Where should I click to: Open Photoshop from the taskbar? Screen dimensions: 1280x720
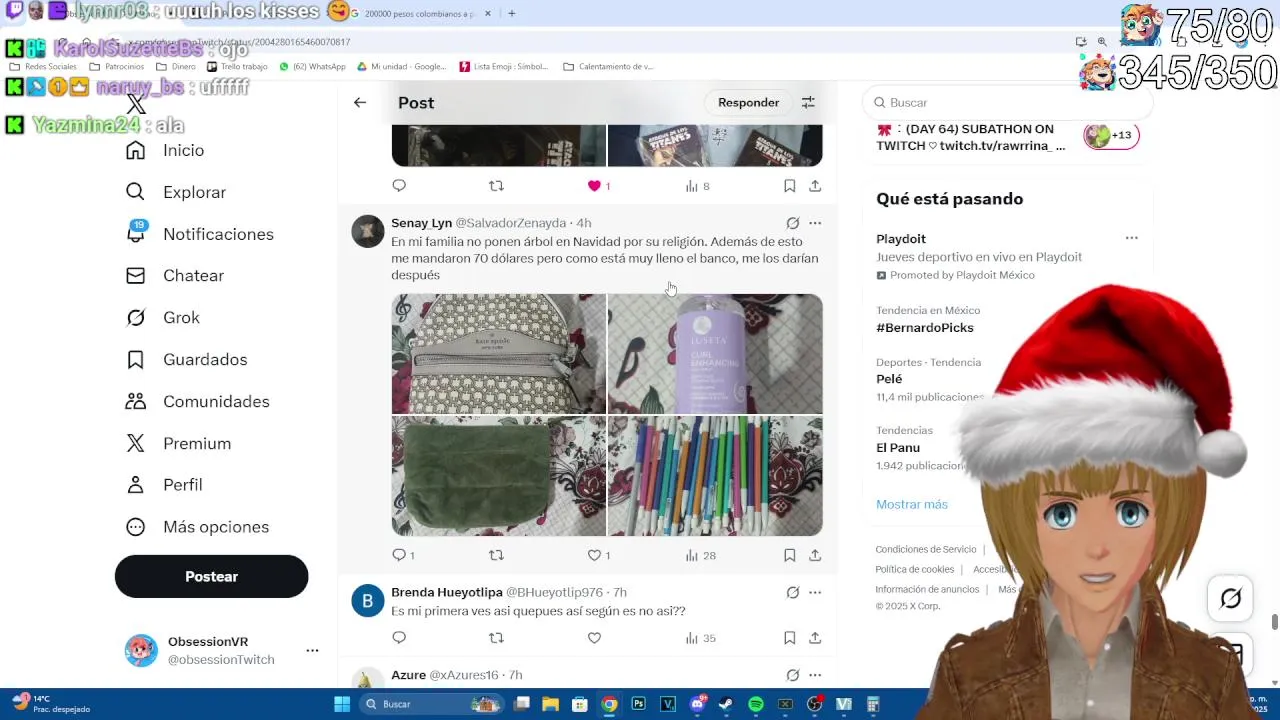click(638, 704)
